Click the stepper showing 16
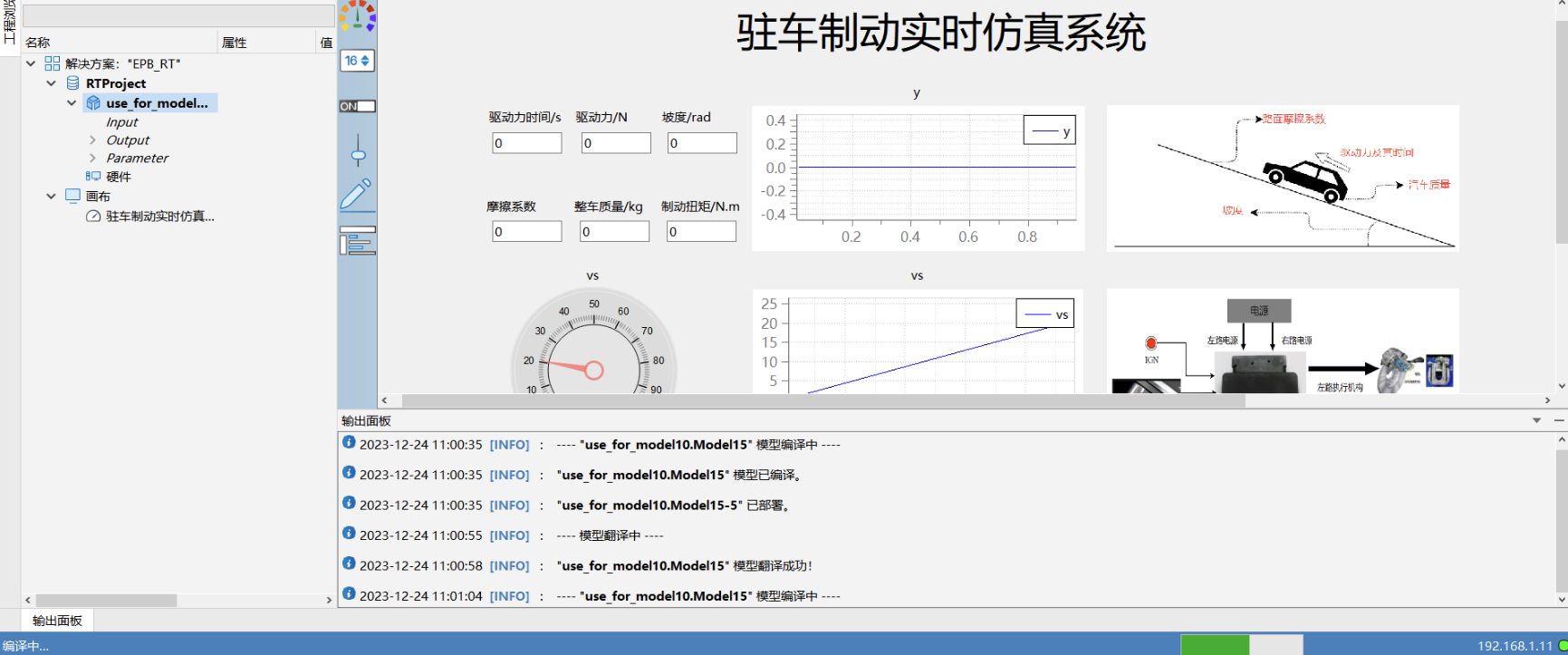 point(357,61)
